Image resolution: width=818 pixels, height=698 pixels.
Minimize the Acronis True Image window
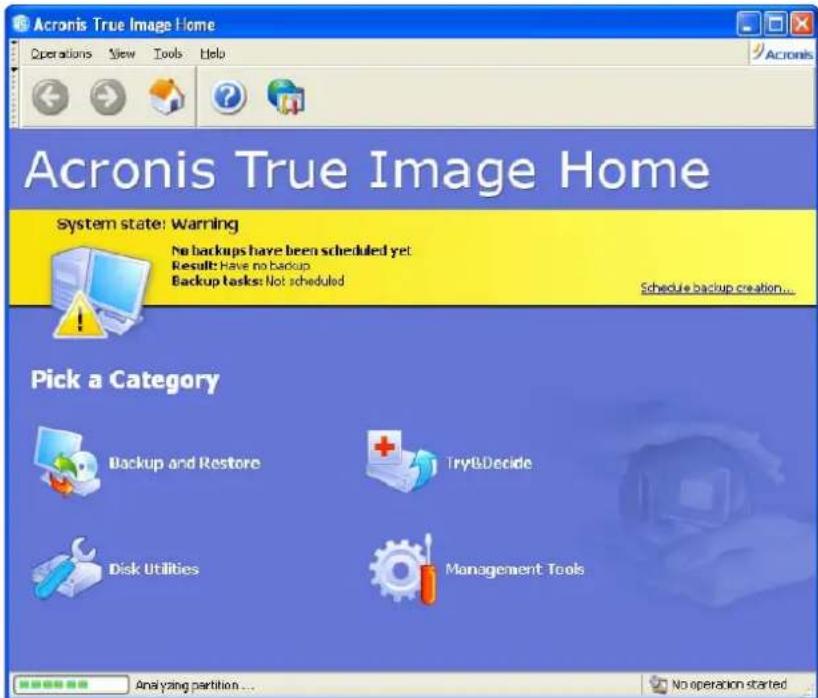tap(748, 24)
